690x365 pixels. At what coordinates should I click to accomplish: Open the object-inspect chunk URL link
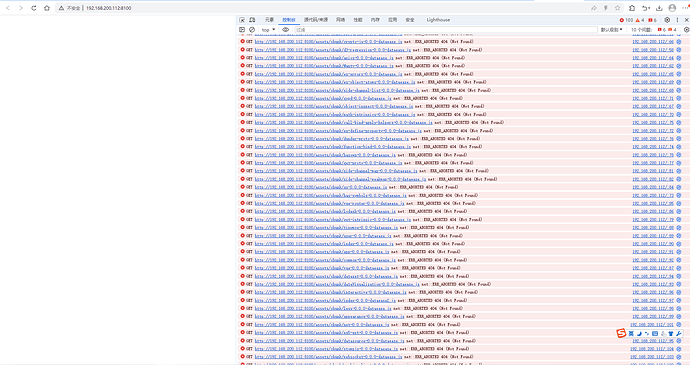pos(334,106)
